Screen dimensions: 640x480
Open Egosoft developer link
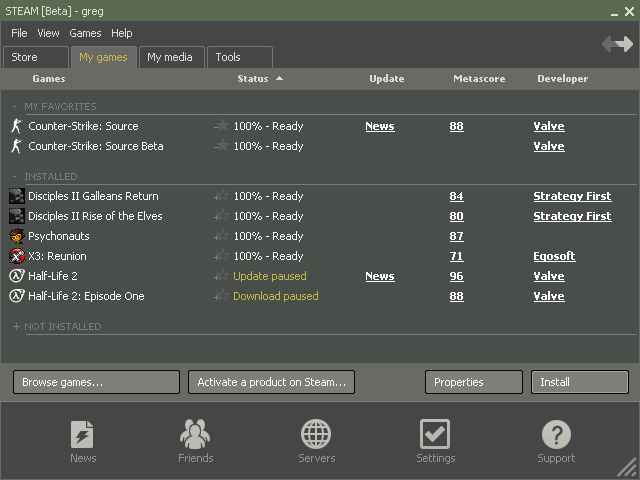554,256
